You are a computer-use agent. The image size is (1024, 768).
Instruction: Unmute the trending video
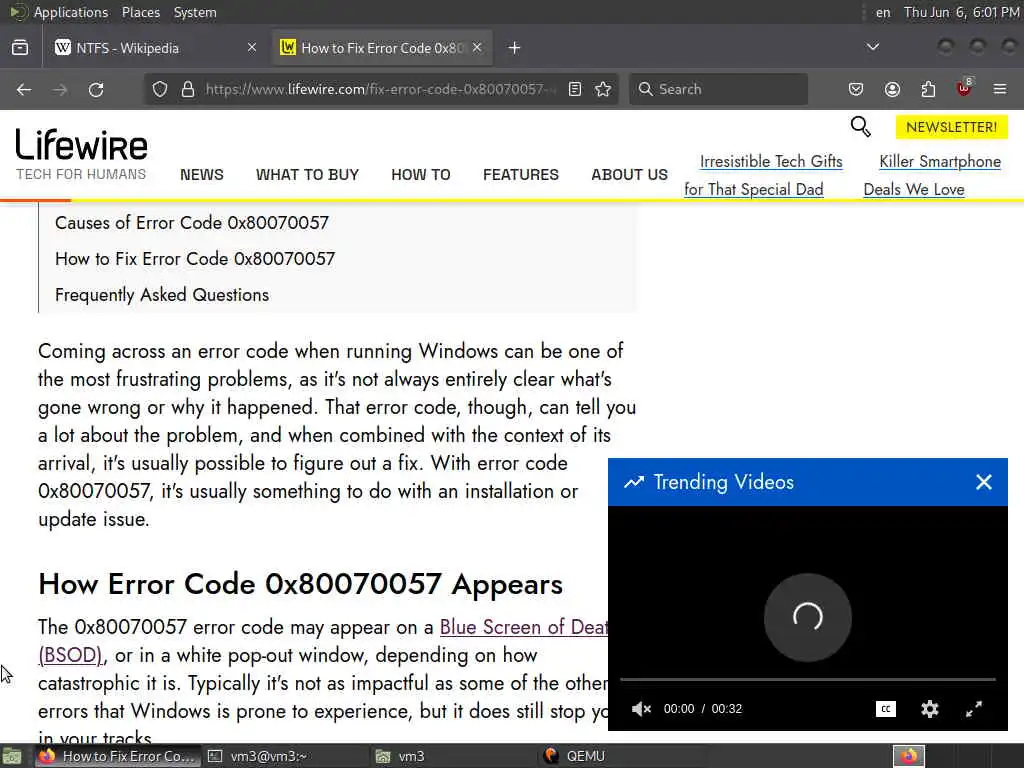click(x=641, y=709)
